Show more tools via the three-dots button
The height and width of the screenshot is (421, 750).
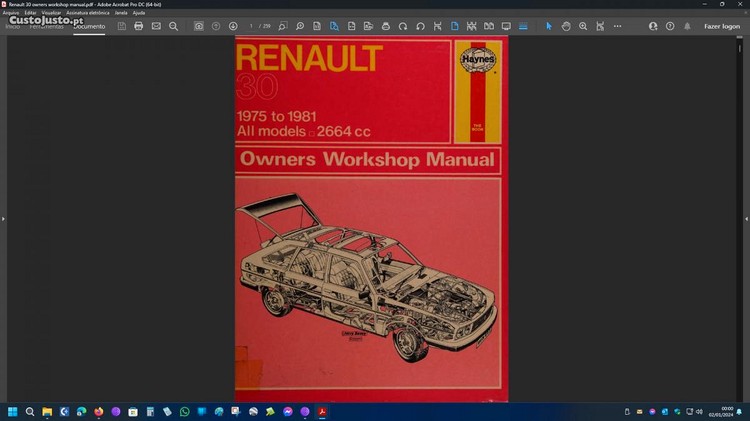pyautogui.click(x=618, y=26)
